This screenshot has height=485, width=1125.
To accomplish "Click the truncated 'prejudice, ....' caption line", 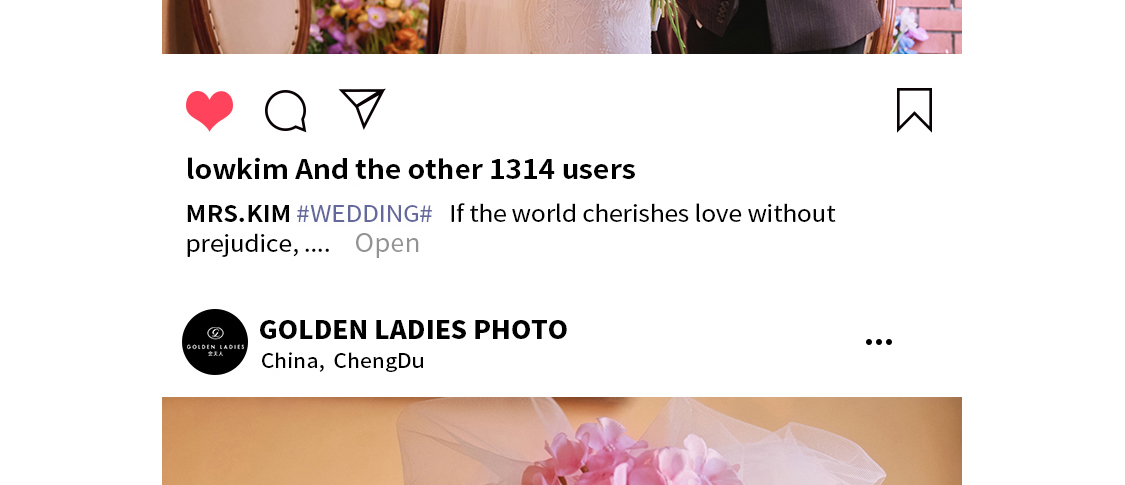I will 258,245.
